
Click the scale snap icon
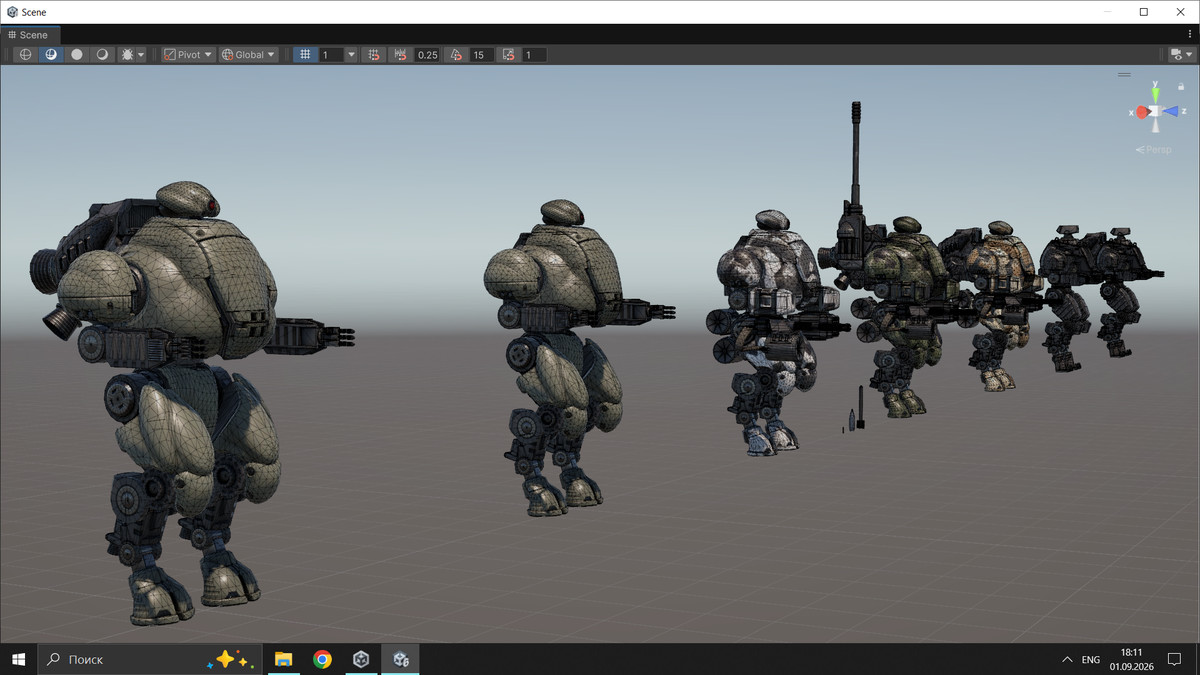point(509,55)
